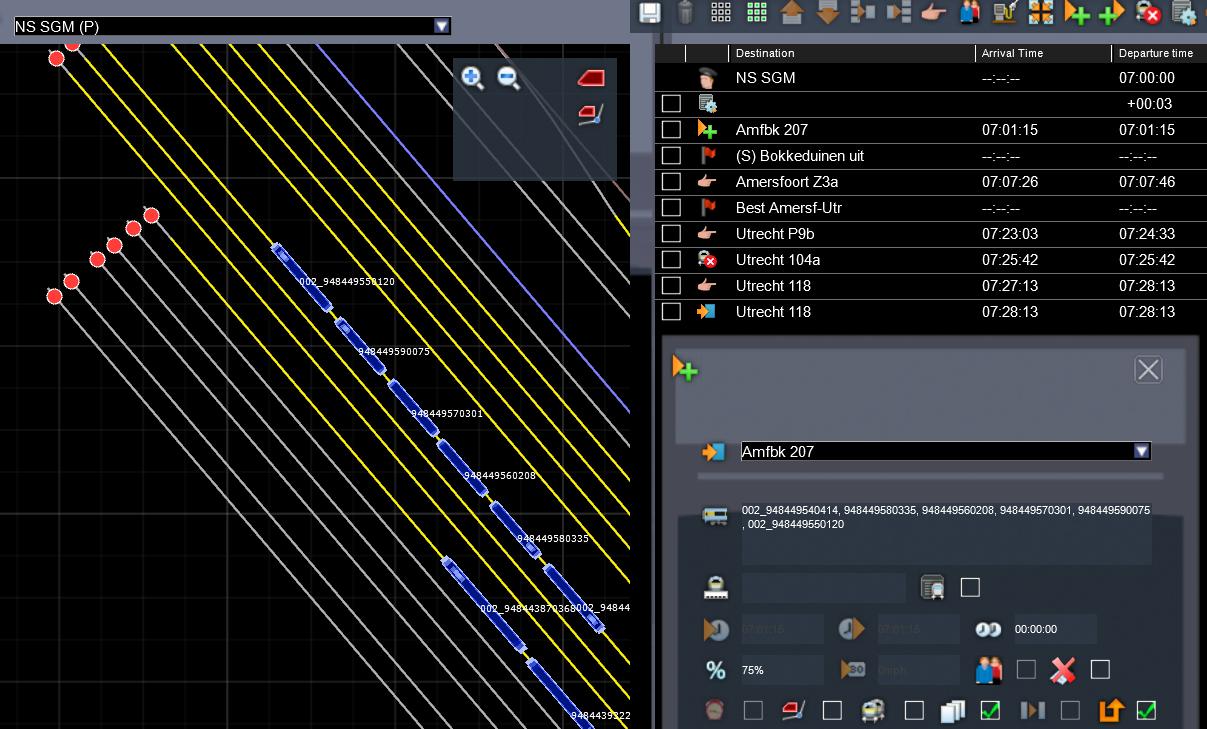Click the trash can delete icon
This screenshot has width=1207, height=729.
click(x=685, y=12)
